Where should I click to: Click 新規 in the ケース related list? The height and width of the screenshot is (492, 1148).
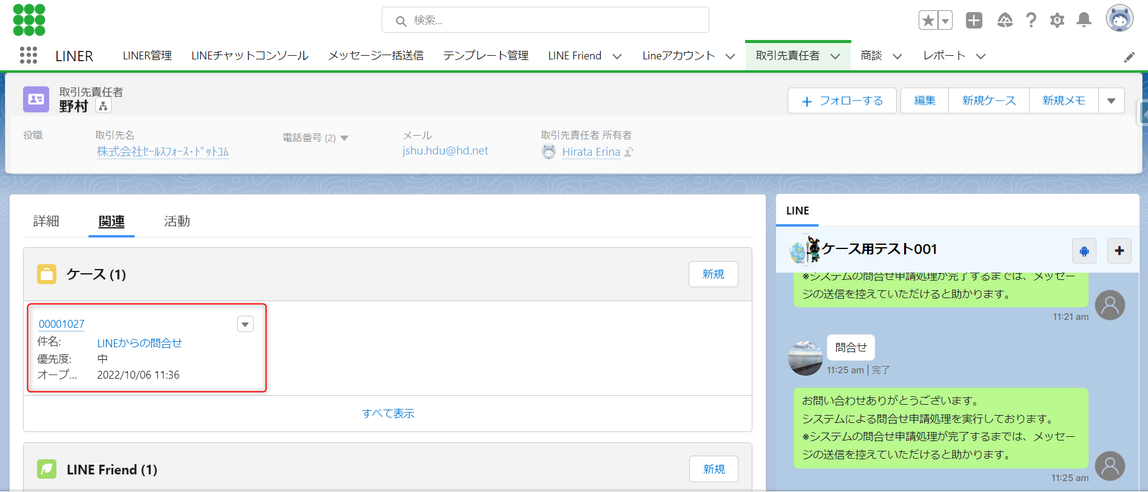(713, 274)
